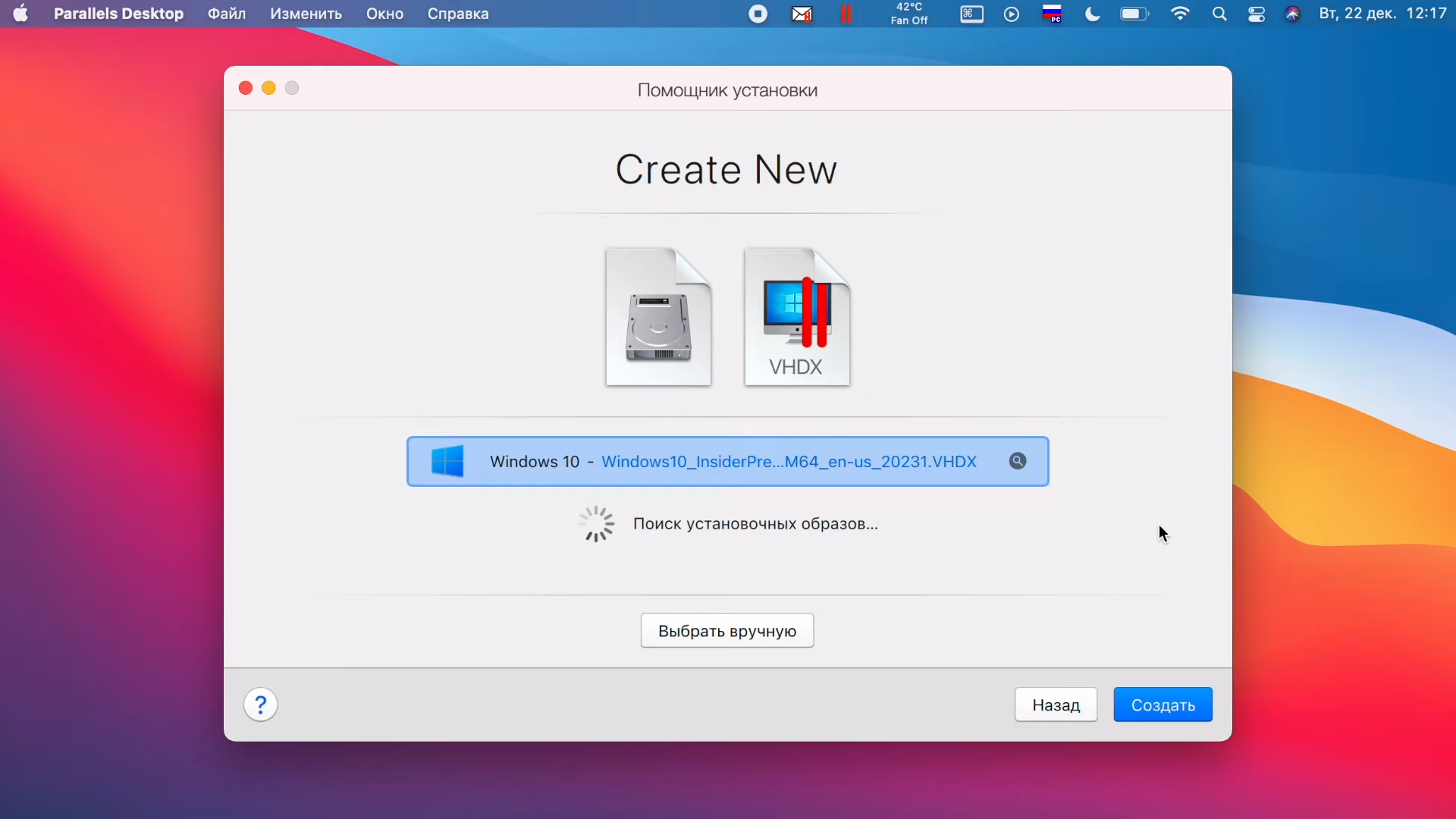Select the Windows 10 detected image row
Viewport: 1456px width, 819px height.
point(728,461)
